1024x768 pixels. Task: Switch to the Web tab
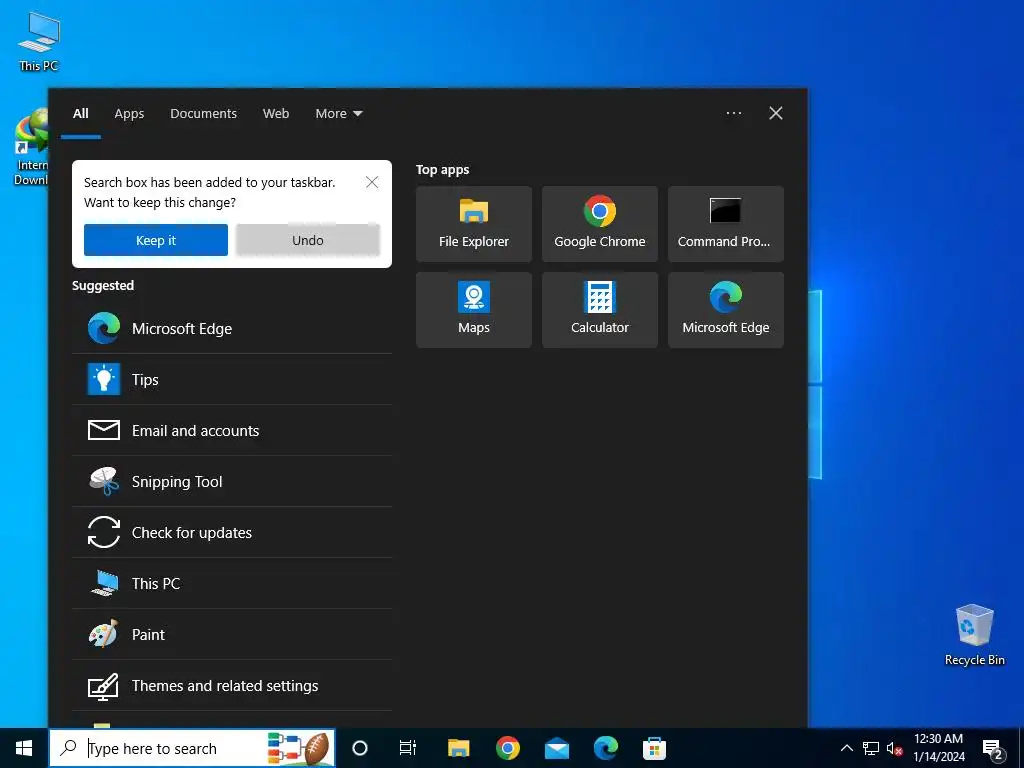[x=276, y=114]
